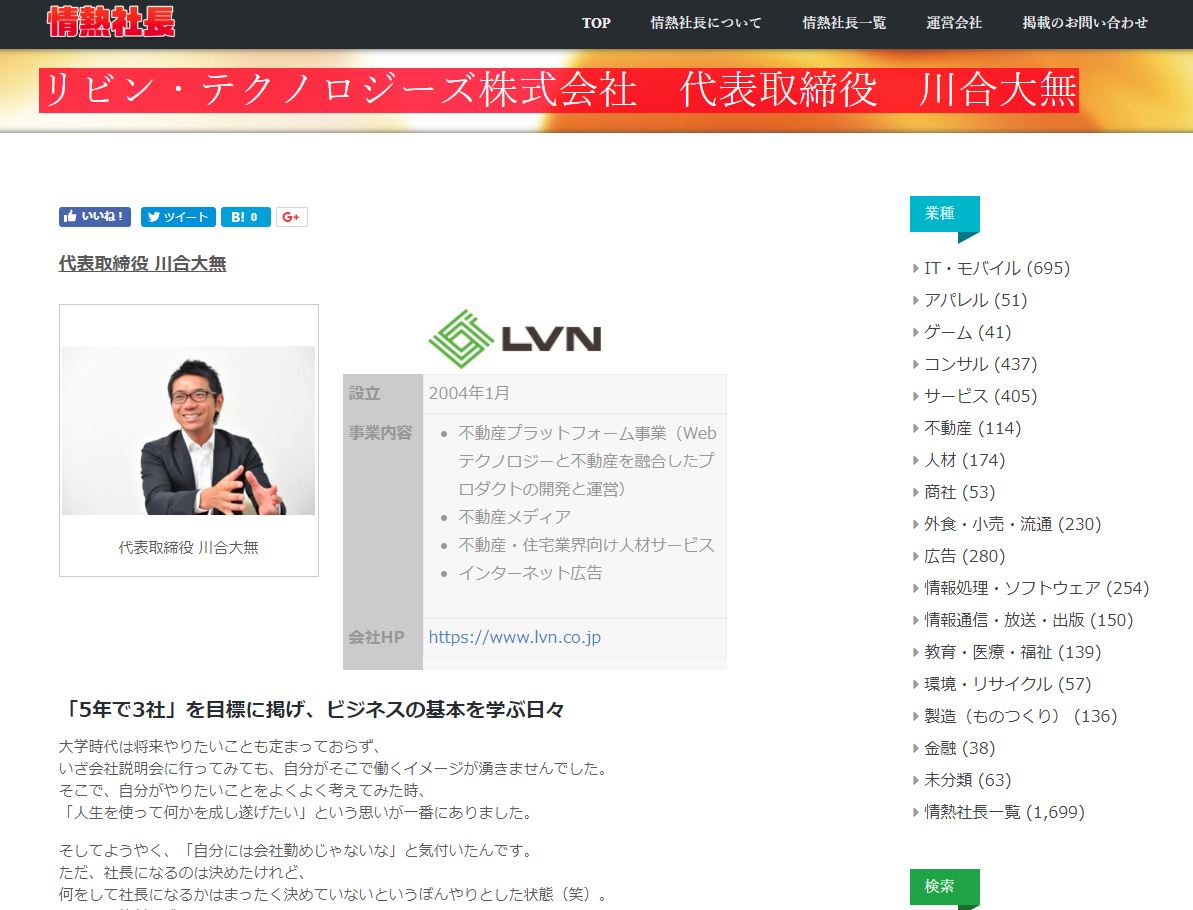The image size is (1193, 910).
Task: Open the https://www.lvn.co.jp company link
Action: coord(514,637)
